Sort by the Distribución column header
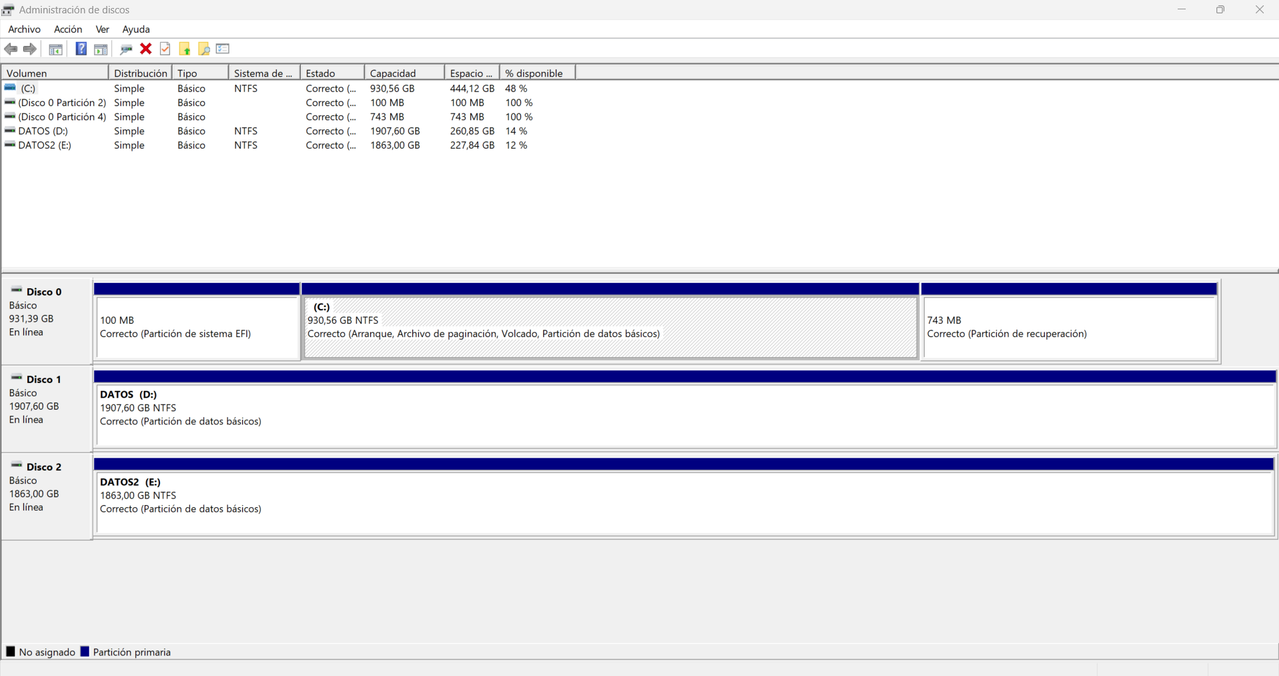 [x=141, y=73]
